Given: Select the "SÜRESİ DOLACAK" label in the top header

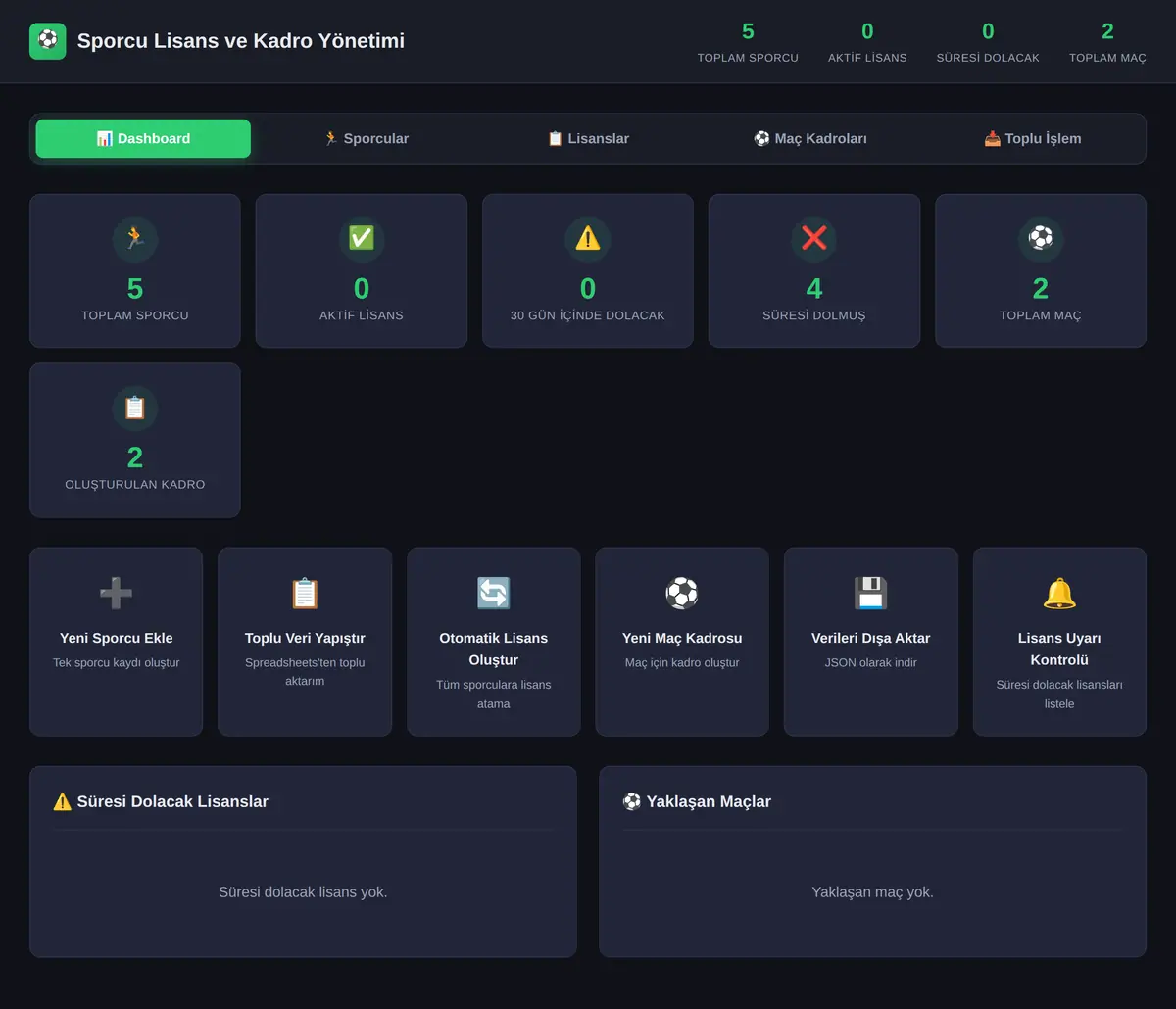Looking at the screenshot, I should pyautogui.click(x=988, y=58).
